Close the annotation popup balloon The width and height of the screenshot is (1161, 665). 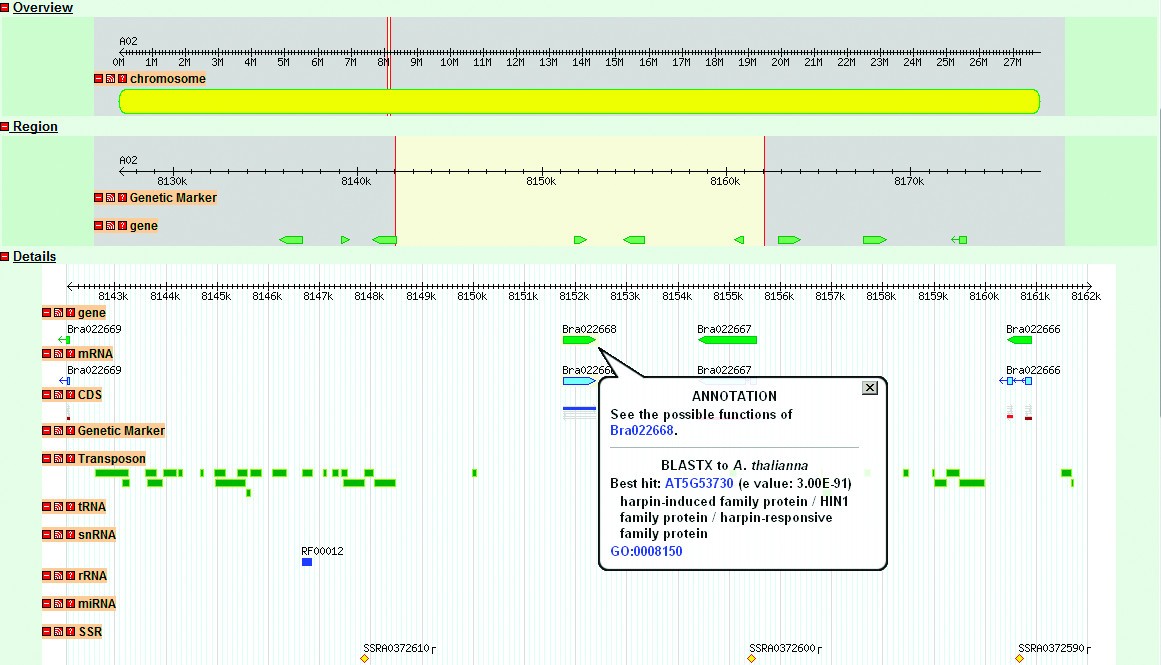868,388
